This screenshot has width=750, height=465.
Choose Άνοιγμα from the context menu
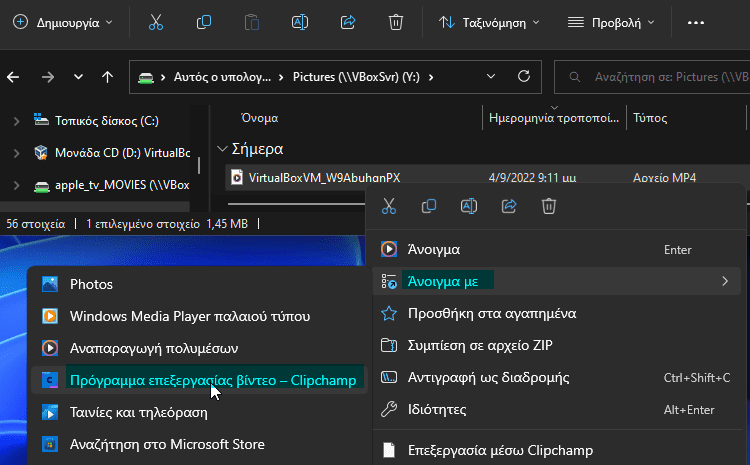pyautogui.click(x=556, y=250)
